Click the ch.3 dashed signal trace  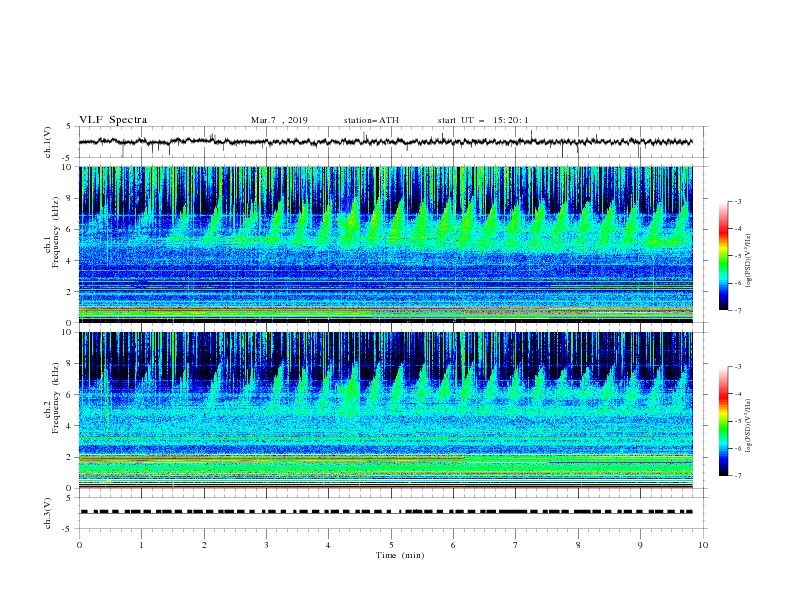point(386,512)
